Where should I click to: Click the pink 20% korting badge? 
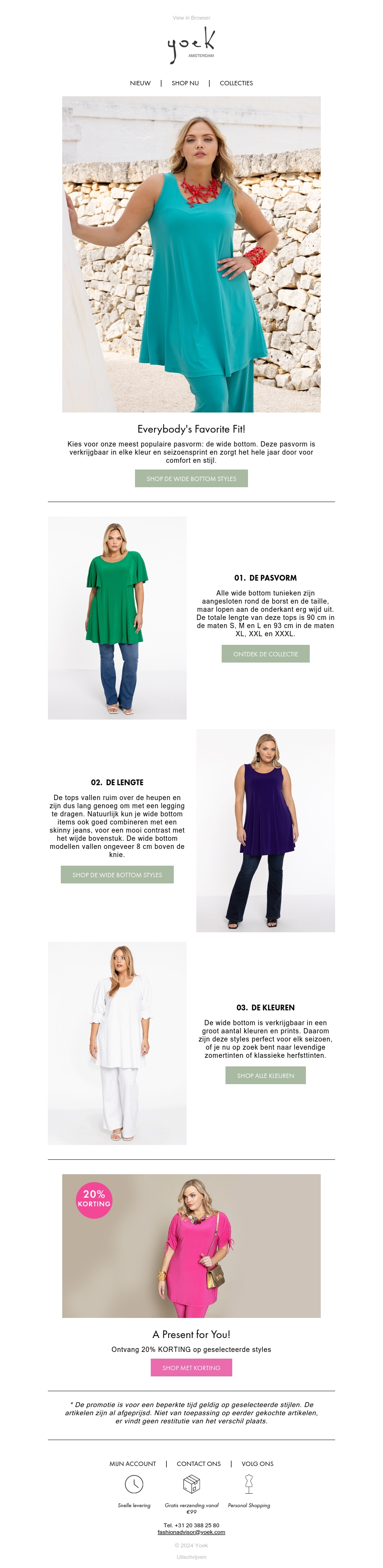[x=94, y=1200]
